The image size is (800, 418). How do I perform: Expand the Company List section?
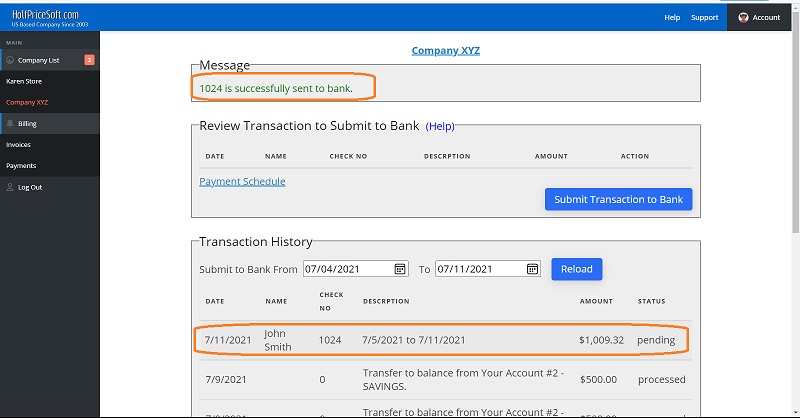pos(40,60)
